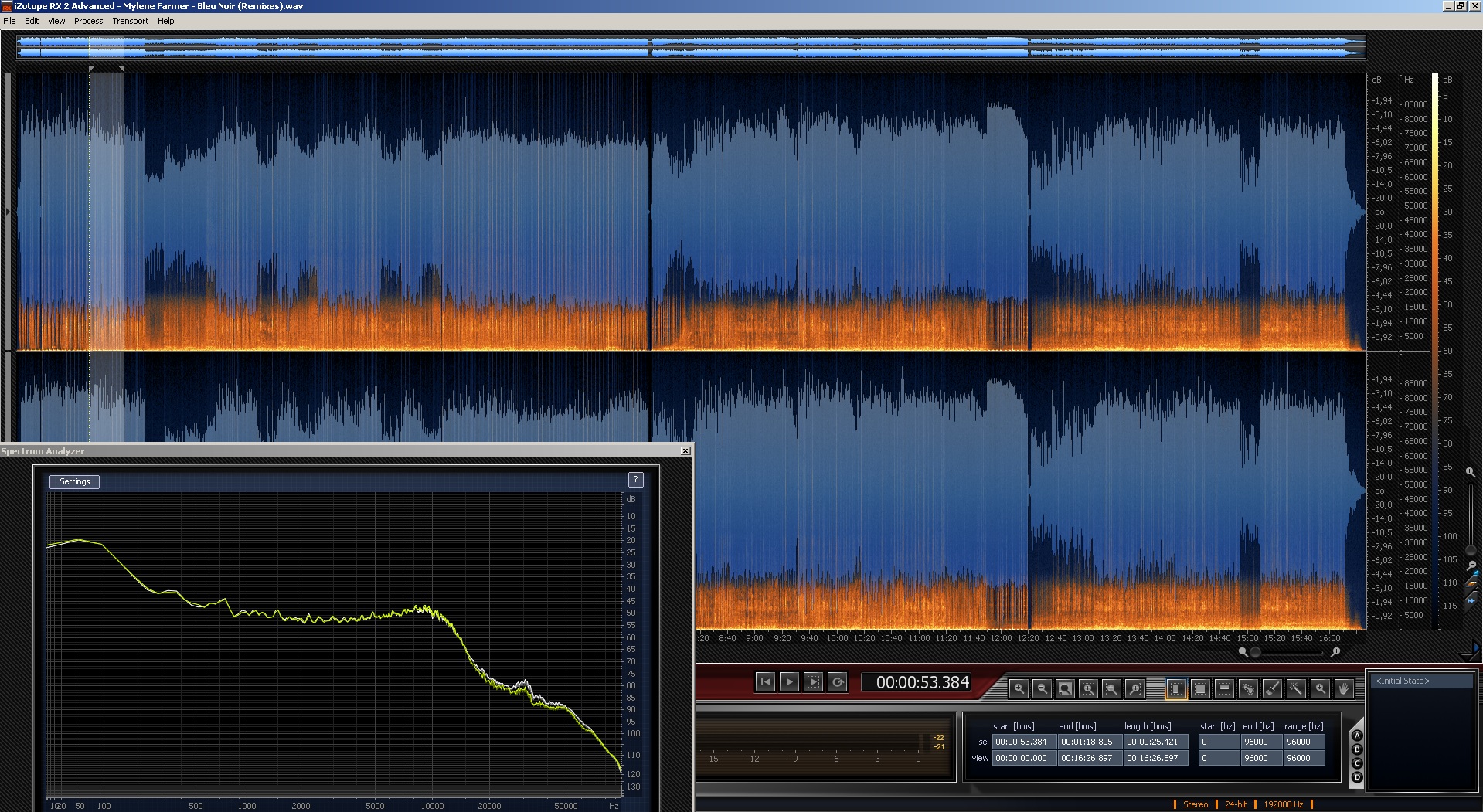Image resolution: width=1483 pixels, height=812 pixels.
Task: Open the File menu
Action: pyautogui.click(x=9, y=21)
